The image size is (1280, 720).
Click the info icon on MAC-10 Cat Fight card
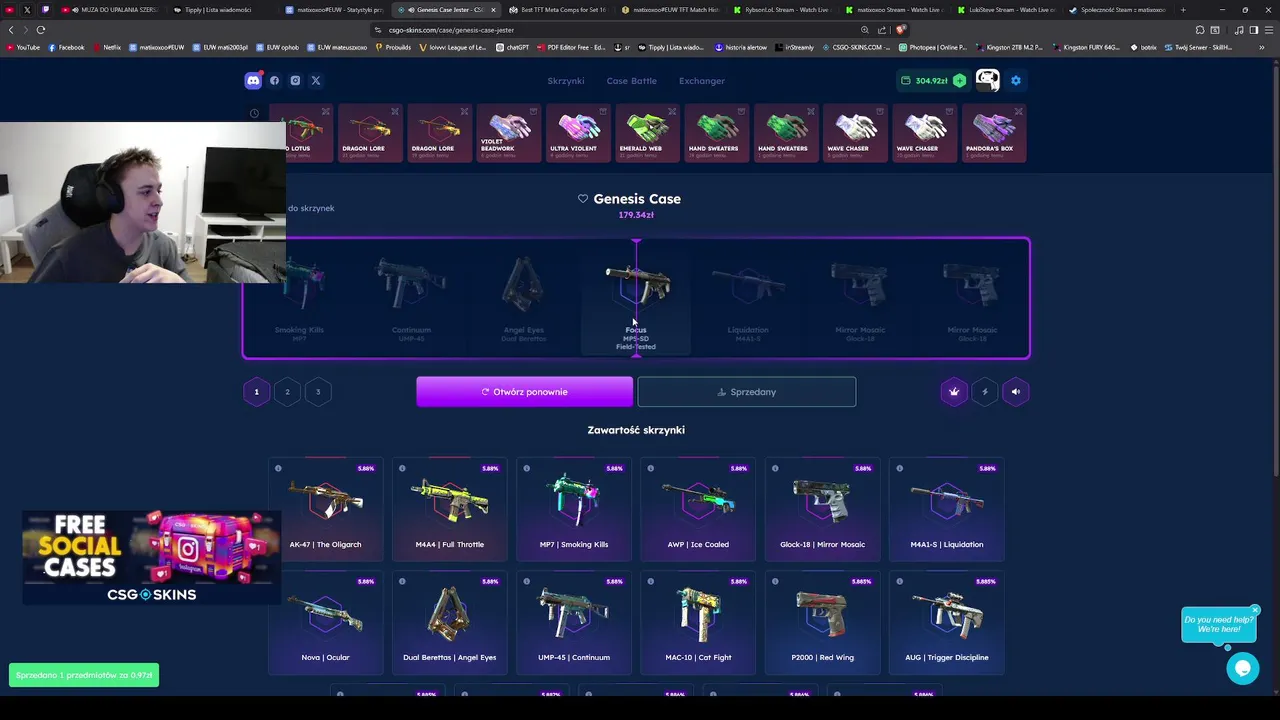pos(651,581)
